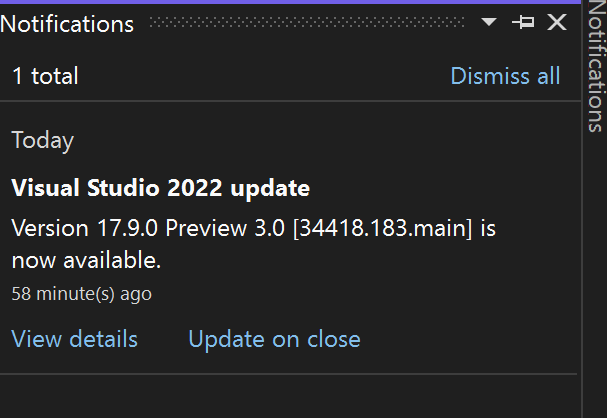Click the now available text line
Viewport: 607px width, 418px height.
pos(86,260)
